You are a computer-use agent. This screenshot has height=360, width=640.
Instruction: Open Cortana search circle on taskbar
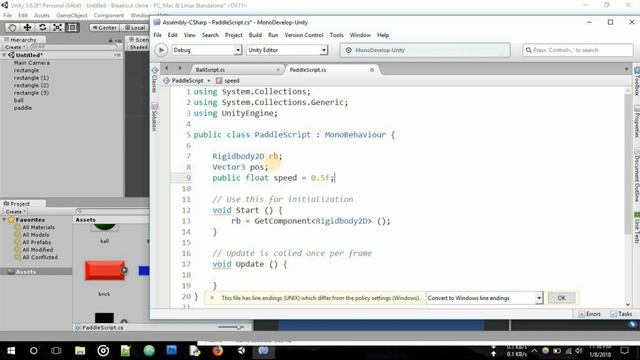(x=33, y=351)
